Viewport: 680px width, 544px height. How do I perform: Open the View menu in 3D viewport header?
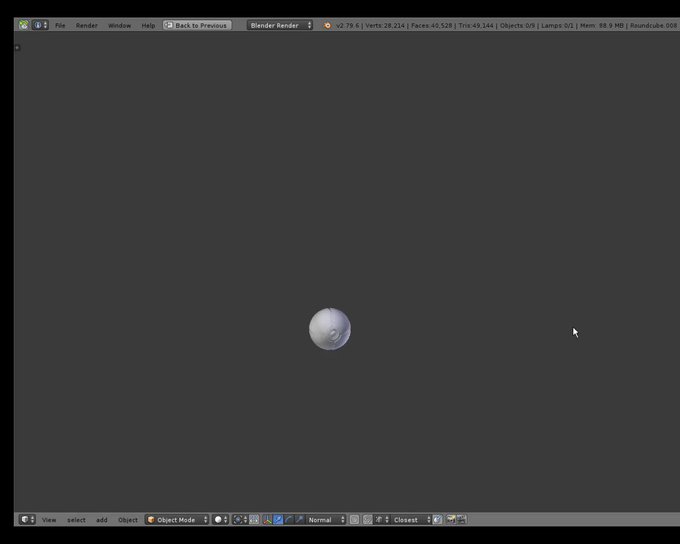(49, 520)
